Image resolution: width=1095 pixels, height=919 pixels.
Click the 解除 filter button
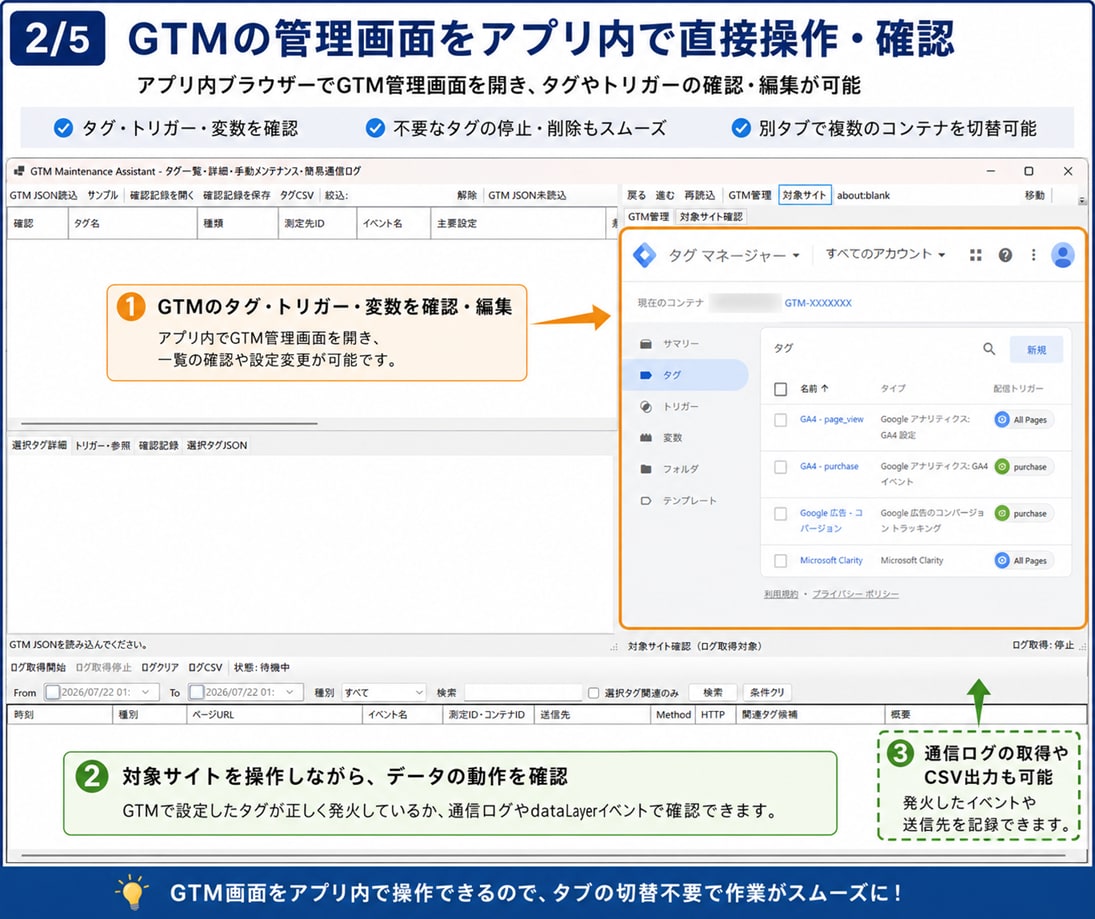pos(467,196)
